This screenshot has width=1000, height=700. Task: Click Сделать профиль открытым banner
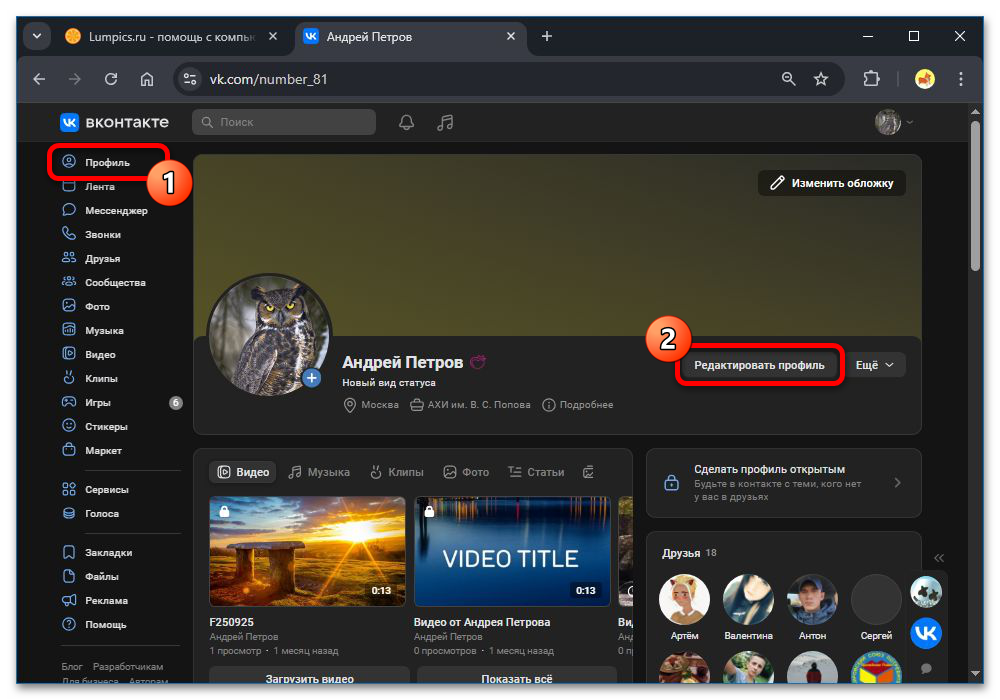point(783,483)
